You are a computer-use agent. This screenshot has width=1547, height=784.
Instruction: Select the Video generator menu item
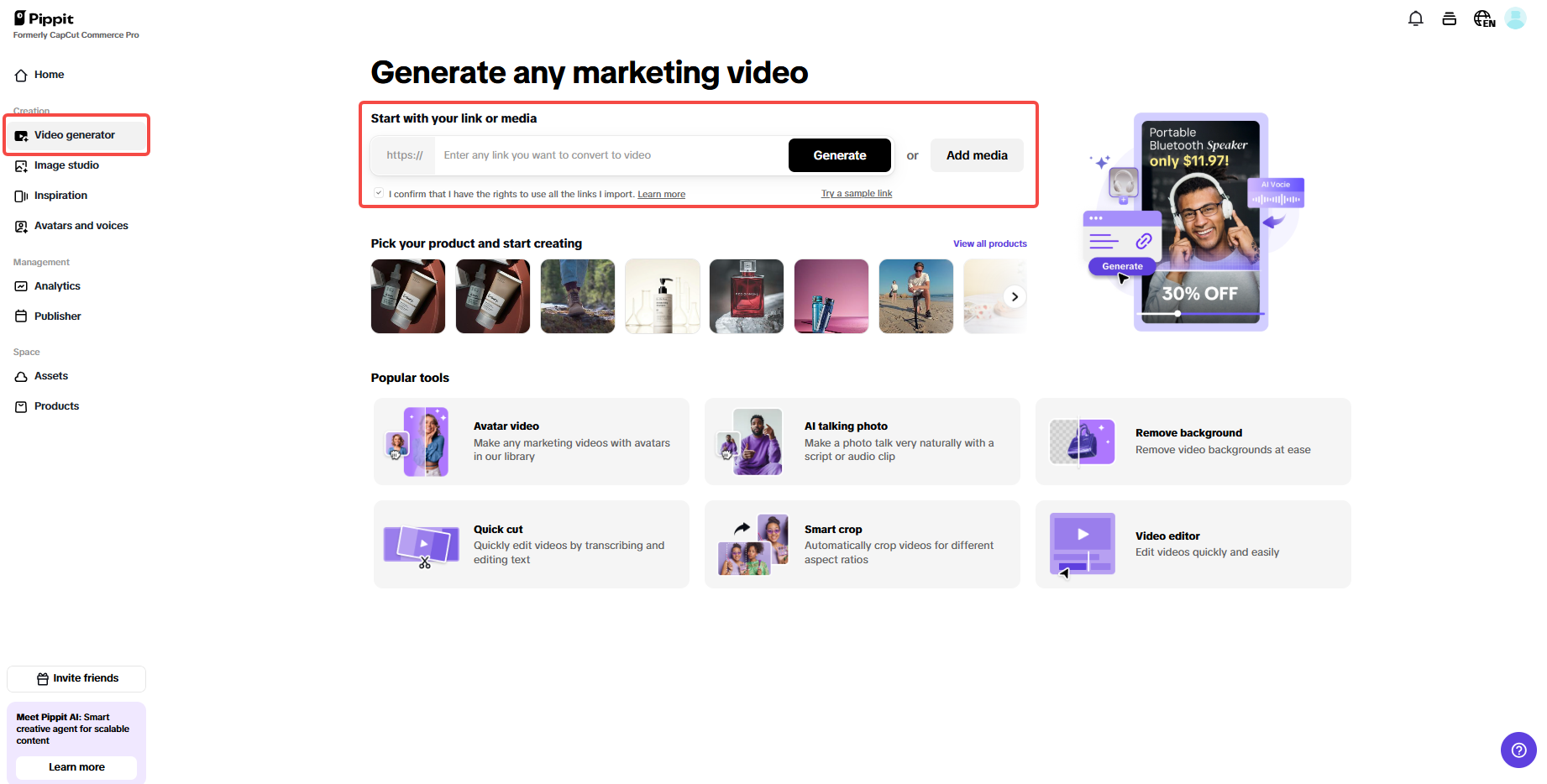(75, 134)
